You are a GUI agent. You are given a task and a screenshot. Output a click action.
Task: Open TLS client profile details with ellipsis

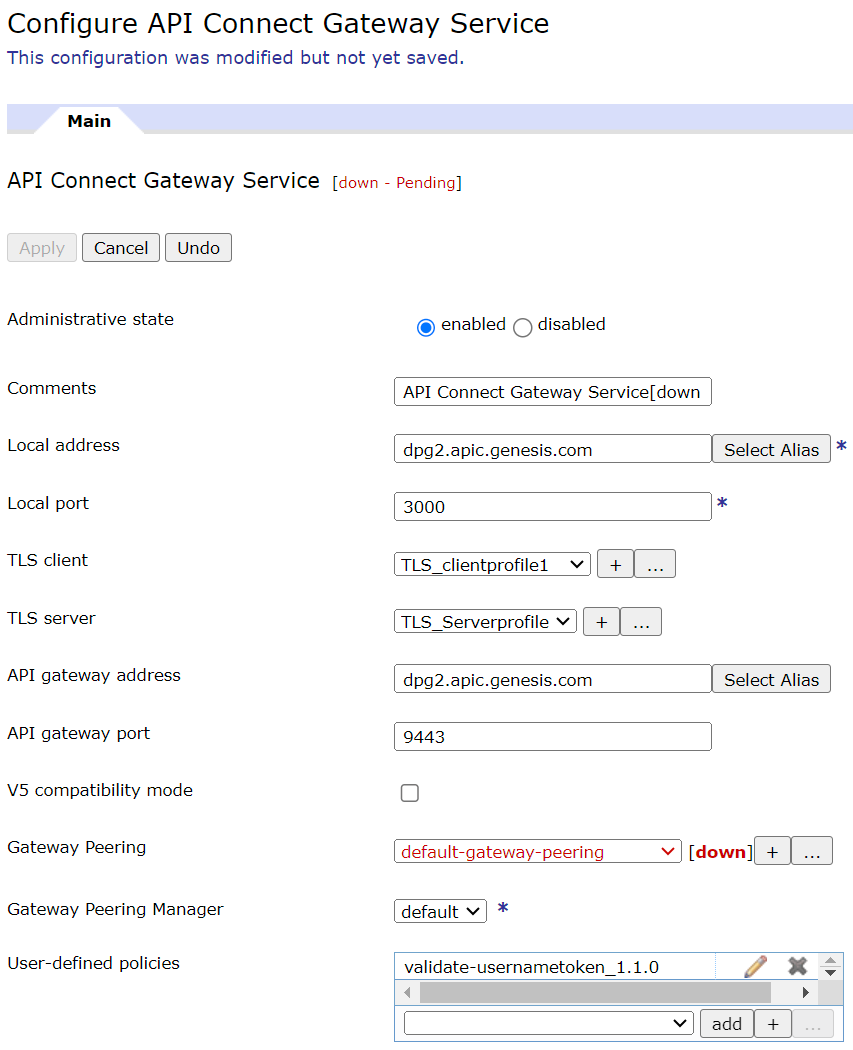tap(655, 563)
